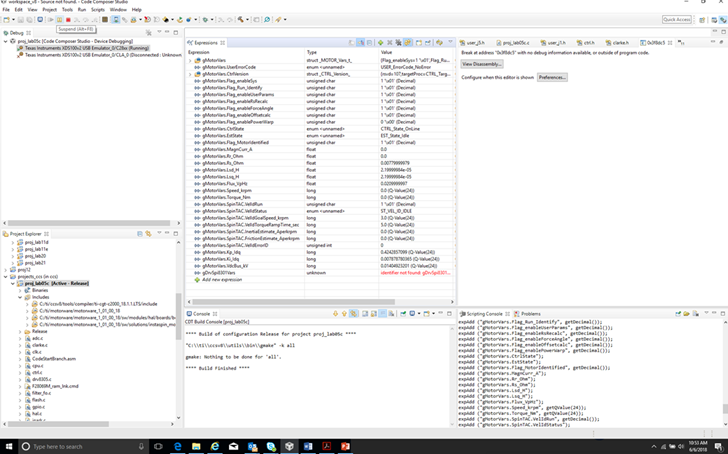
Task: Open the Run menu
Action: coord(82,9)
